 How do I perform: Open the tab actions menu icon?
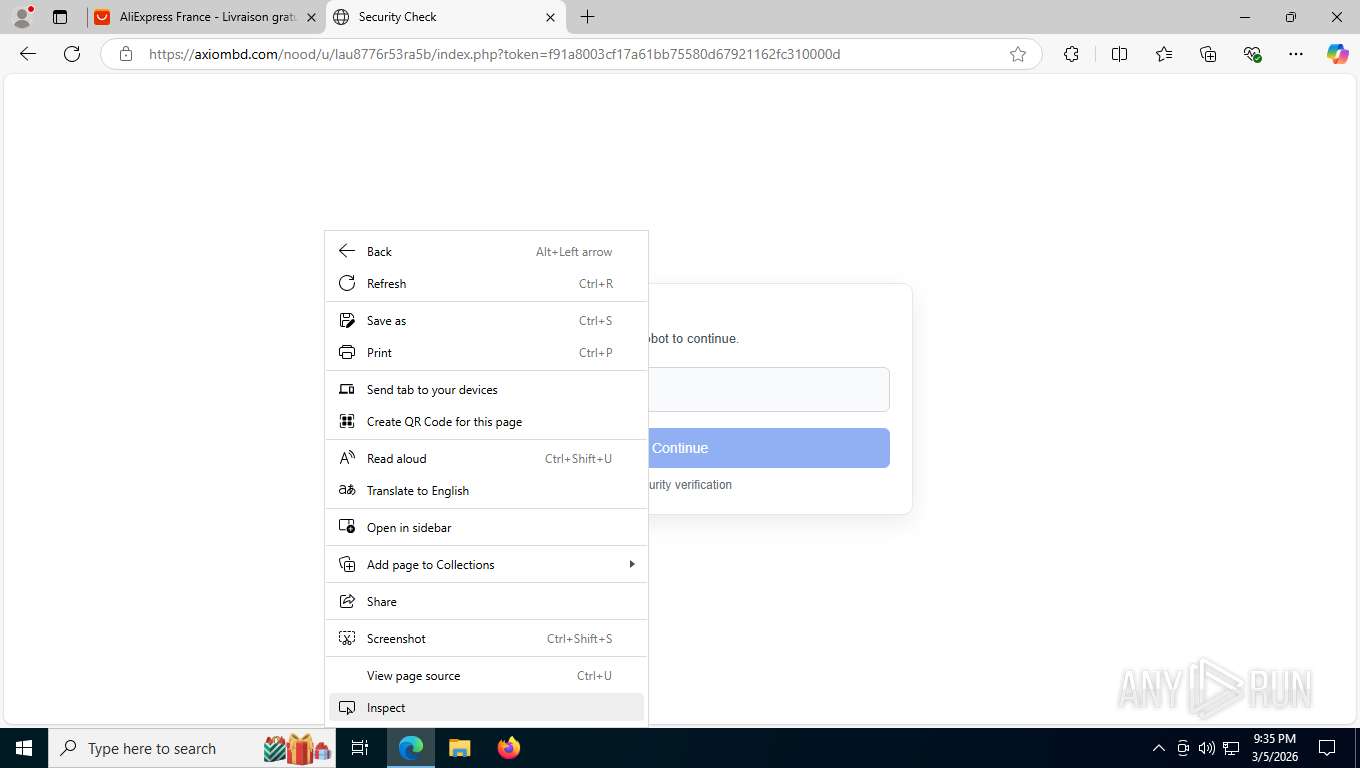coord(60,17)
